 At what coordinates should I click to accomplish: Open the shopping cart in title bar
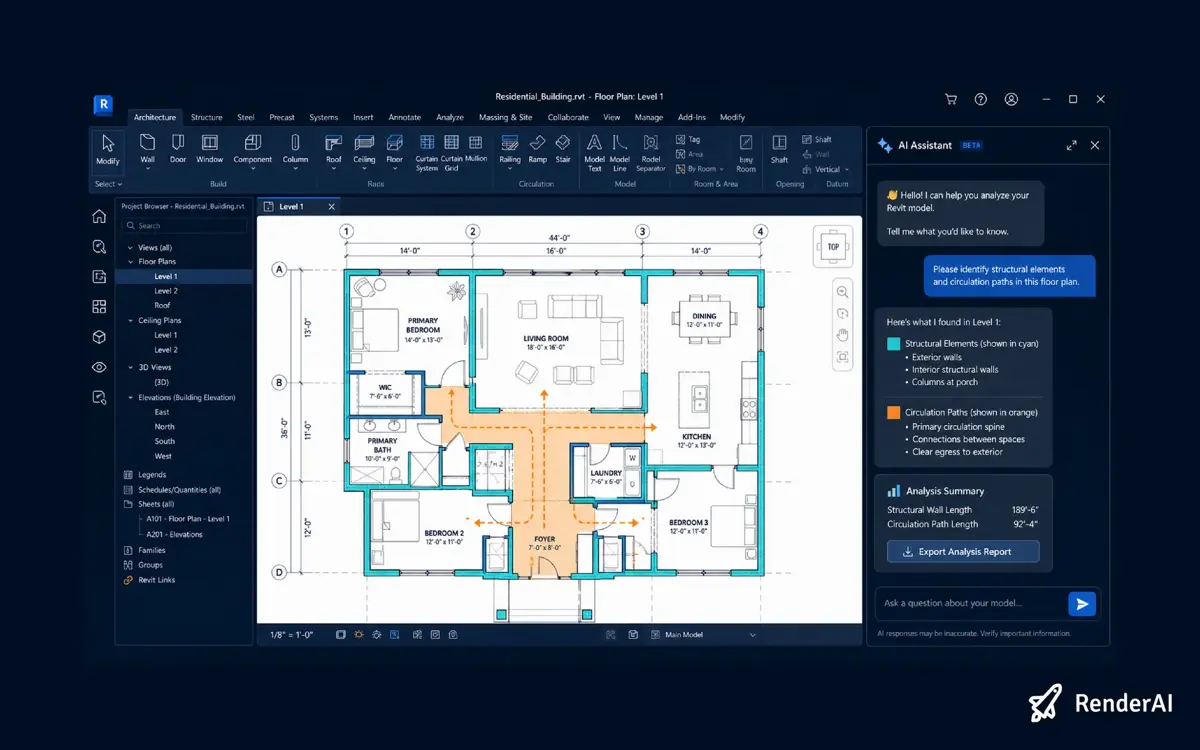[951, 99]
